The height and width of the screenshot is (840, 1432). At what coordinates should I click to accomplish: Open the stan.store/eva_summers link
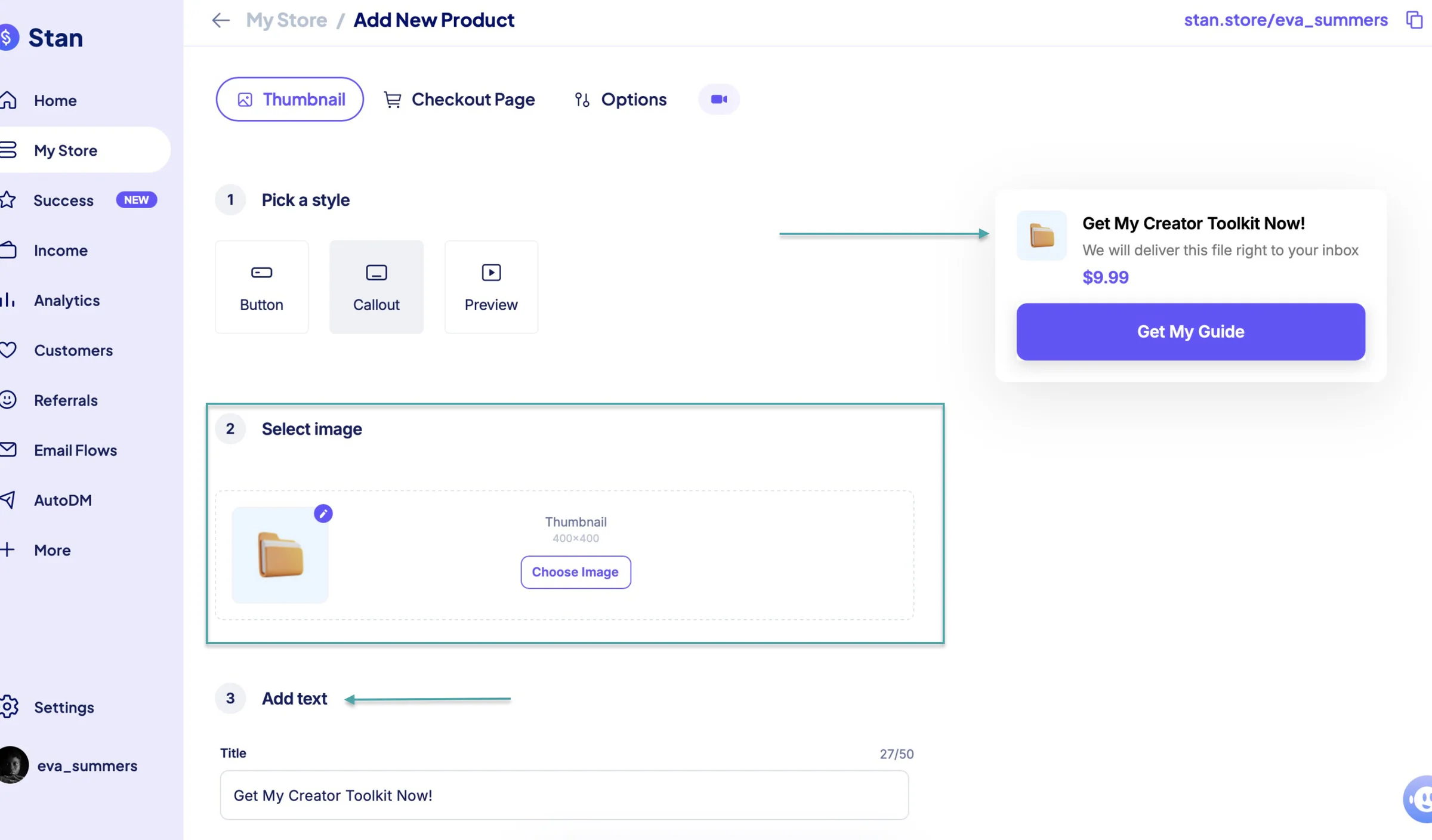pos(1286,20)
